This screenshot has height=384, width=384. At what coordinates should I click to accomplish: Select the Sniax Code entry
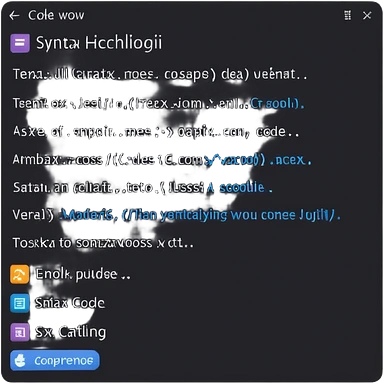coord(70,303)
